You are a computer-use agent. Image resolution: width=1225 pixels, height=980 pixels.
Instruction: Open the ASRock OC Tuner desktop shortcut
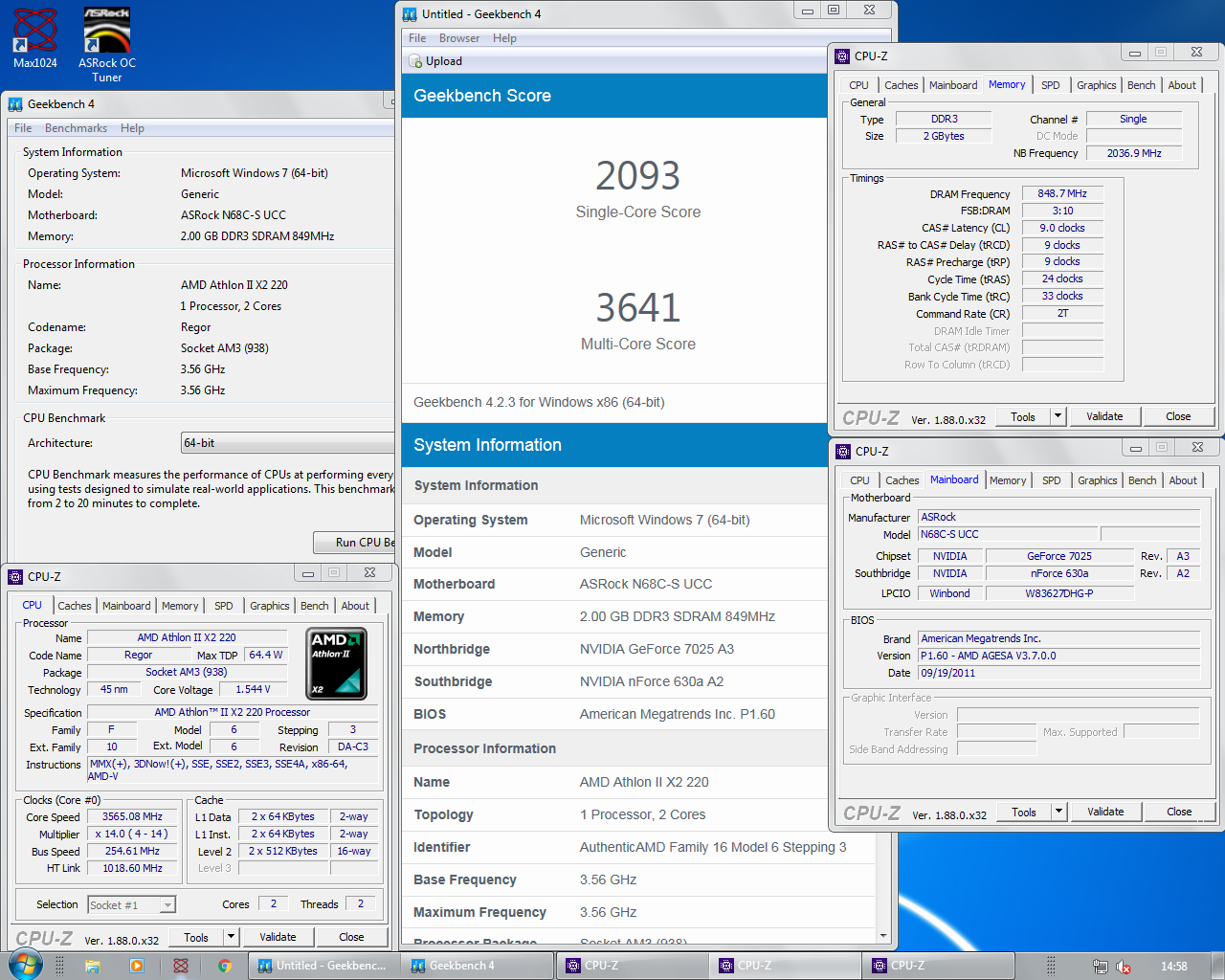coord(106,44)
